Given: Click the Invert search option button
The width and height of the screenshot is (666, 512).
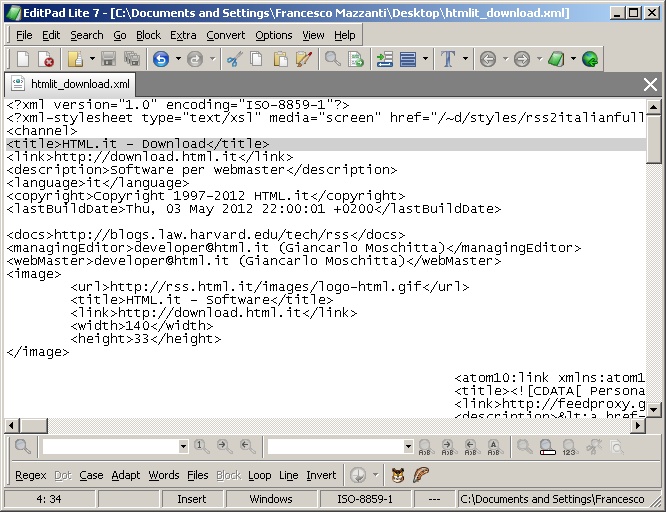Looking at the screenshot, I should point(321,475).
